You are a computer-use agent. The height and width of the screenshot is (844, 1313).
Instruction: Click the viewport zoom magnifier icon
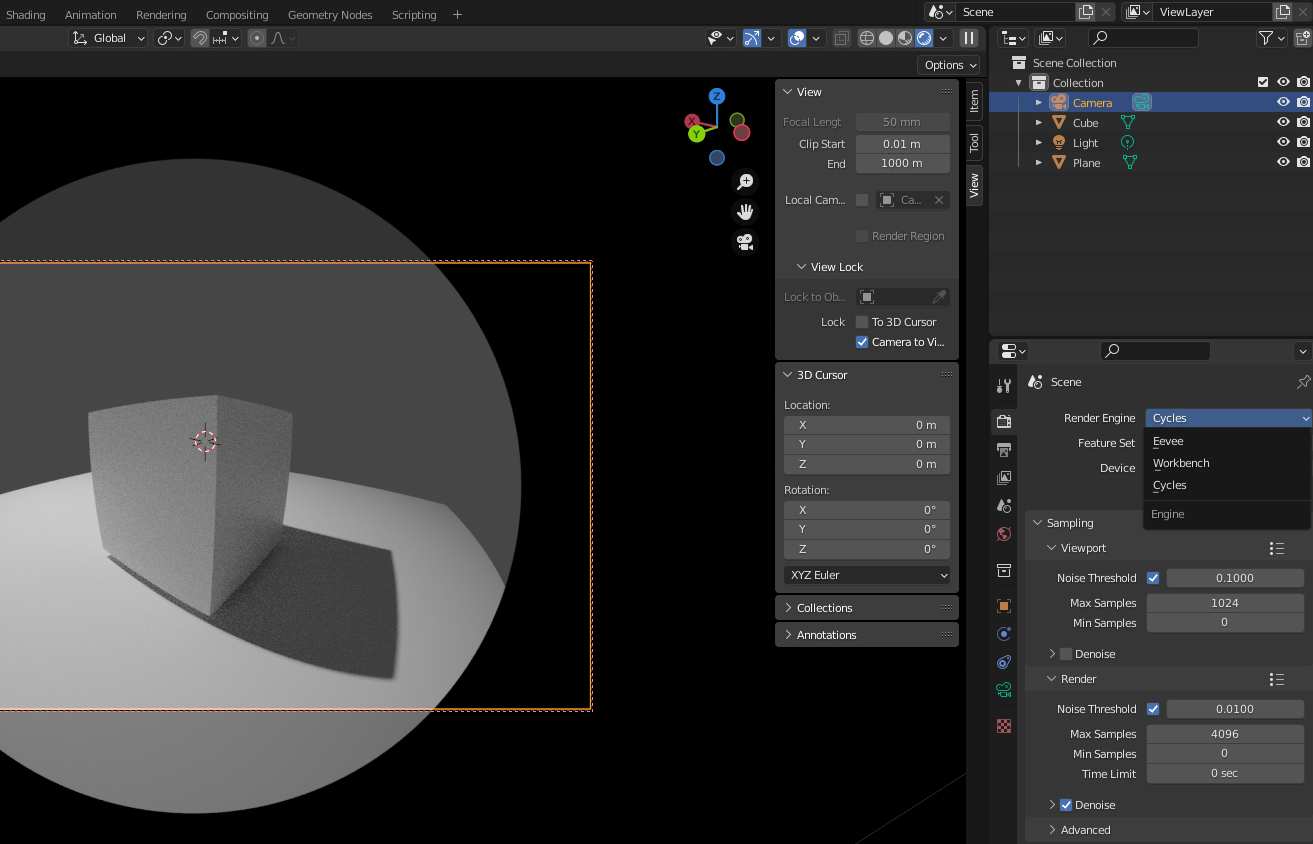[x=745, y=182]
